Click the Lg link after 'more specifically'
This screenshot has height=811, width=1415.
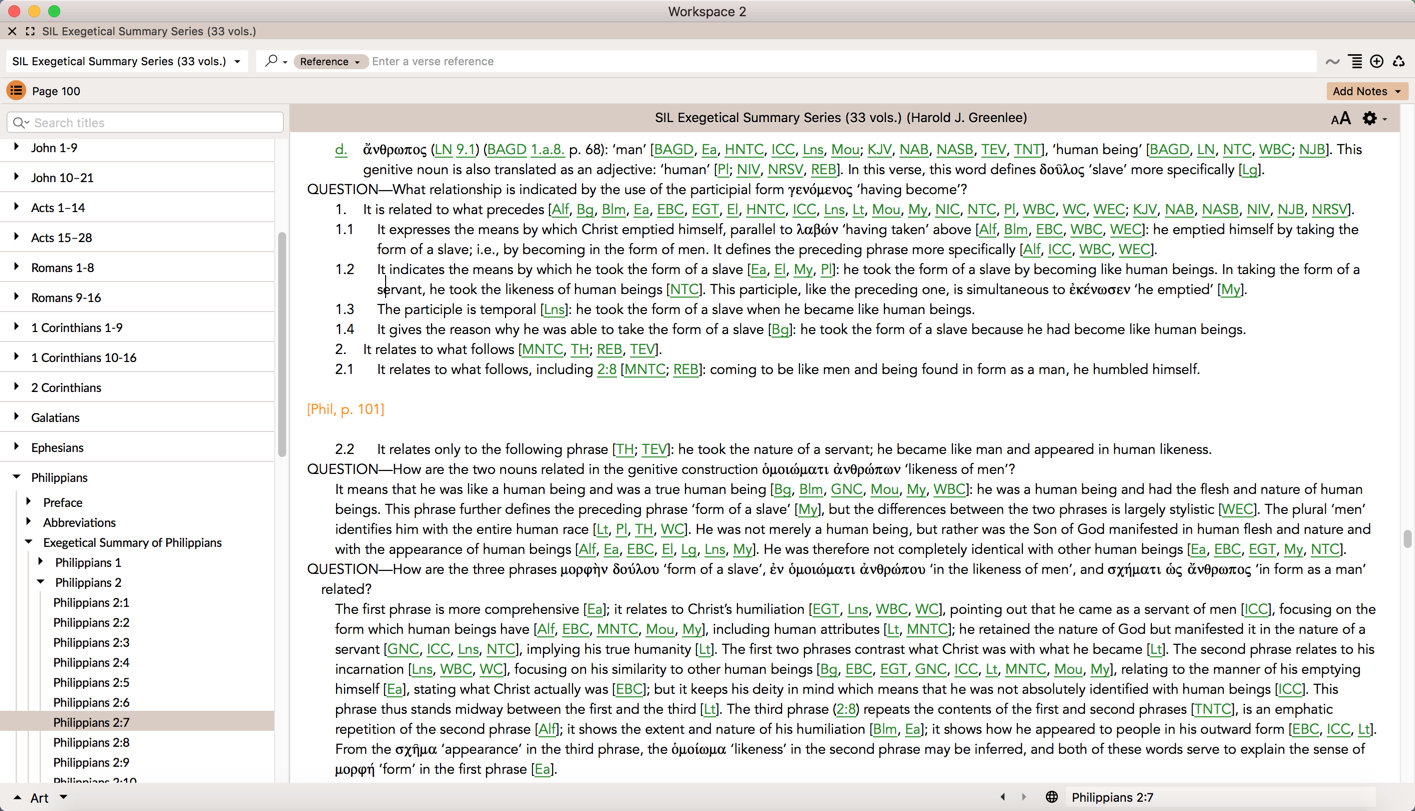[x=1250, y=170]
